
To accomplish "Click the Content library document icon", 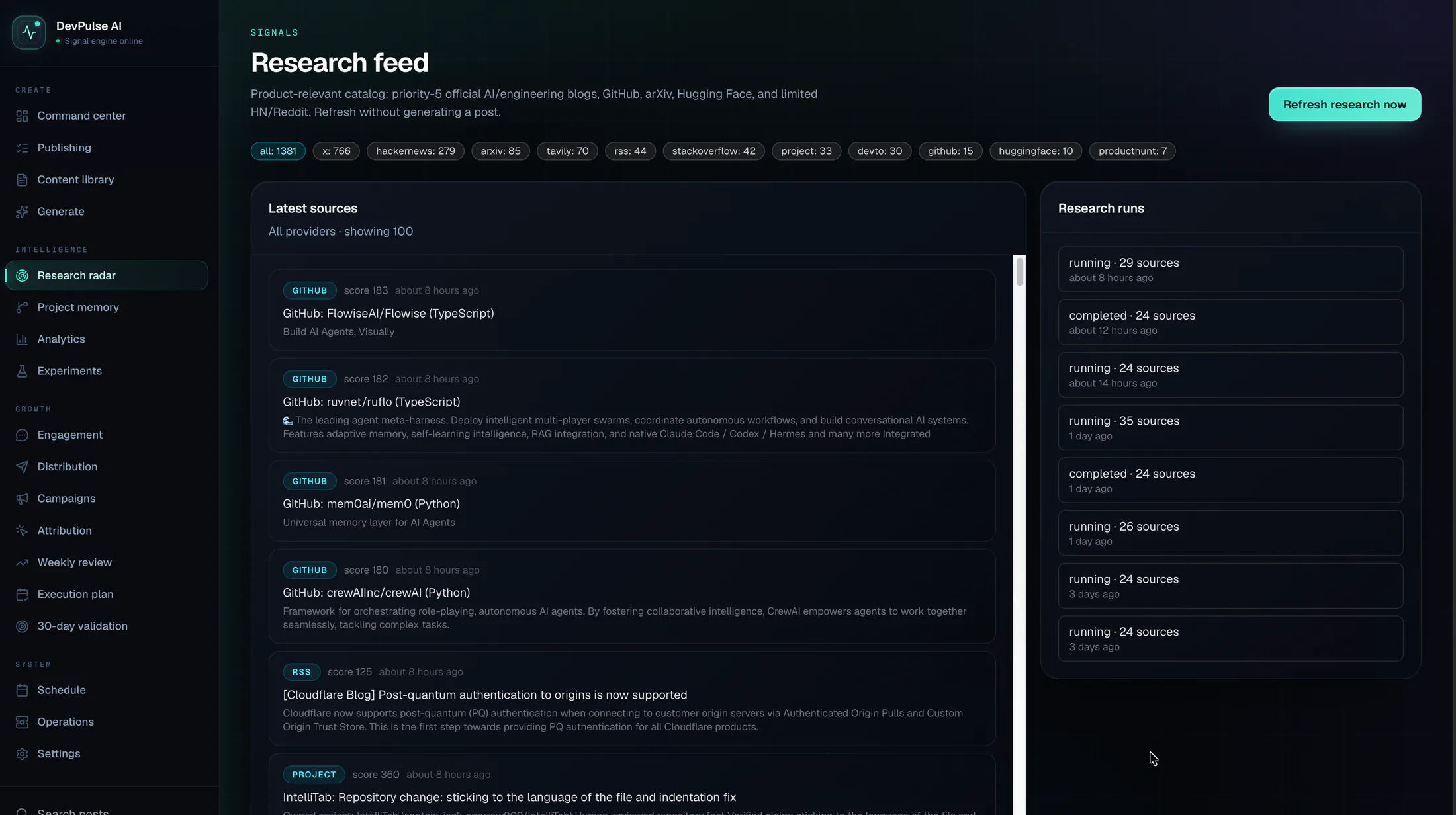I will (x=22, y=180).
